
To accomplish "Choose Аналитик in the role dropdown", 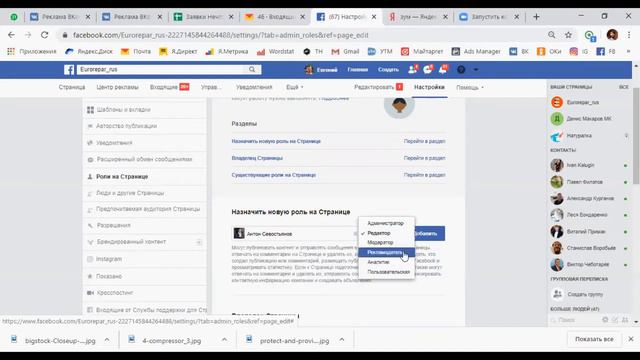I will pos(386,262).
